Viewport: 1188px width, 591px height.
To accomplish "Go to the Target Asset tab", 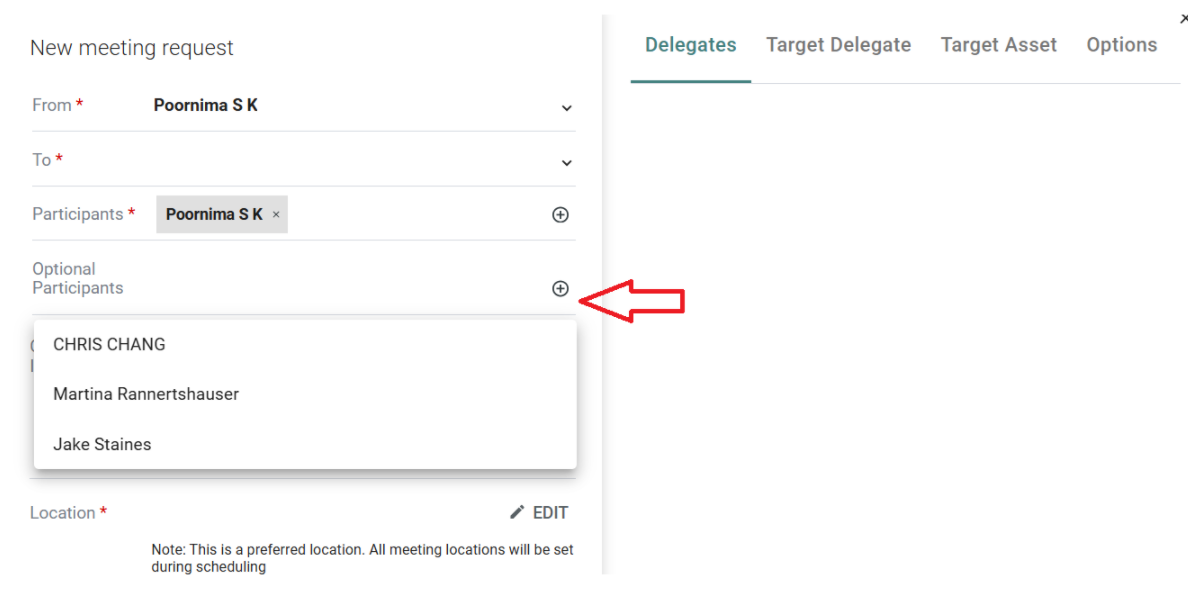I will tap(998, 45).
